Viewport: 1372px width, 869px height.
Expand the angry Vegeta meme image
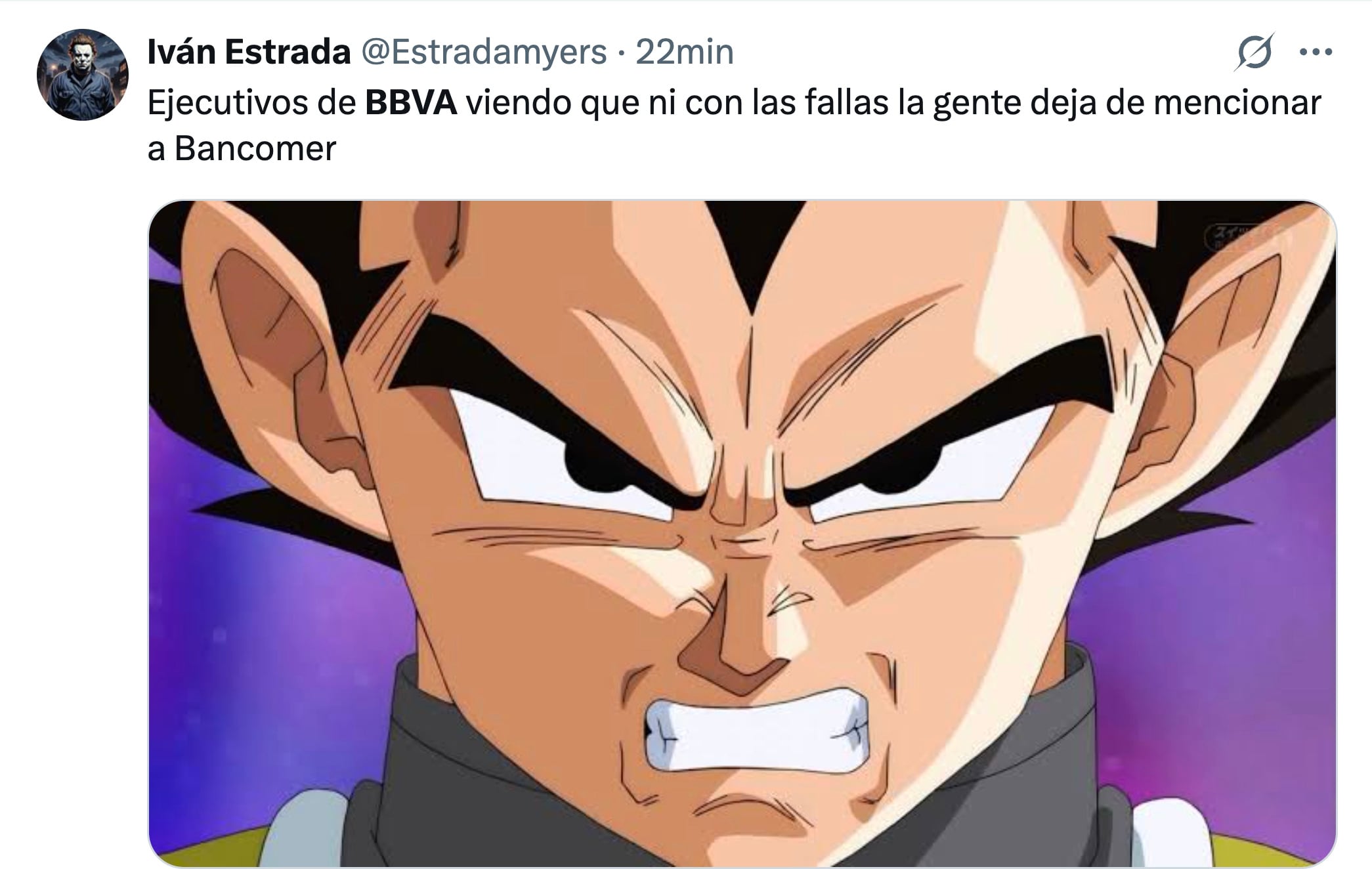pos(742,534)
